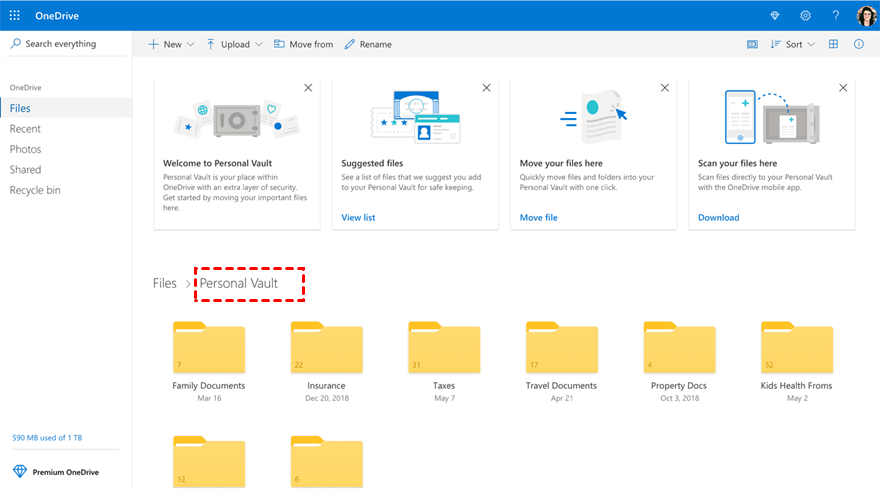Close the Scan your files here card

point(843,88)
